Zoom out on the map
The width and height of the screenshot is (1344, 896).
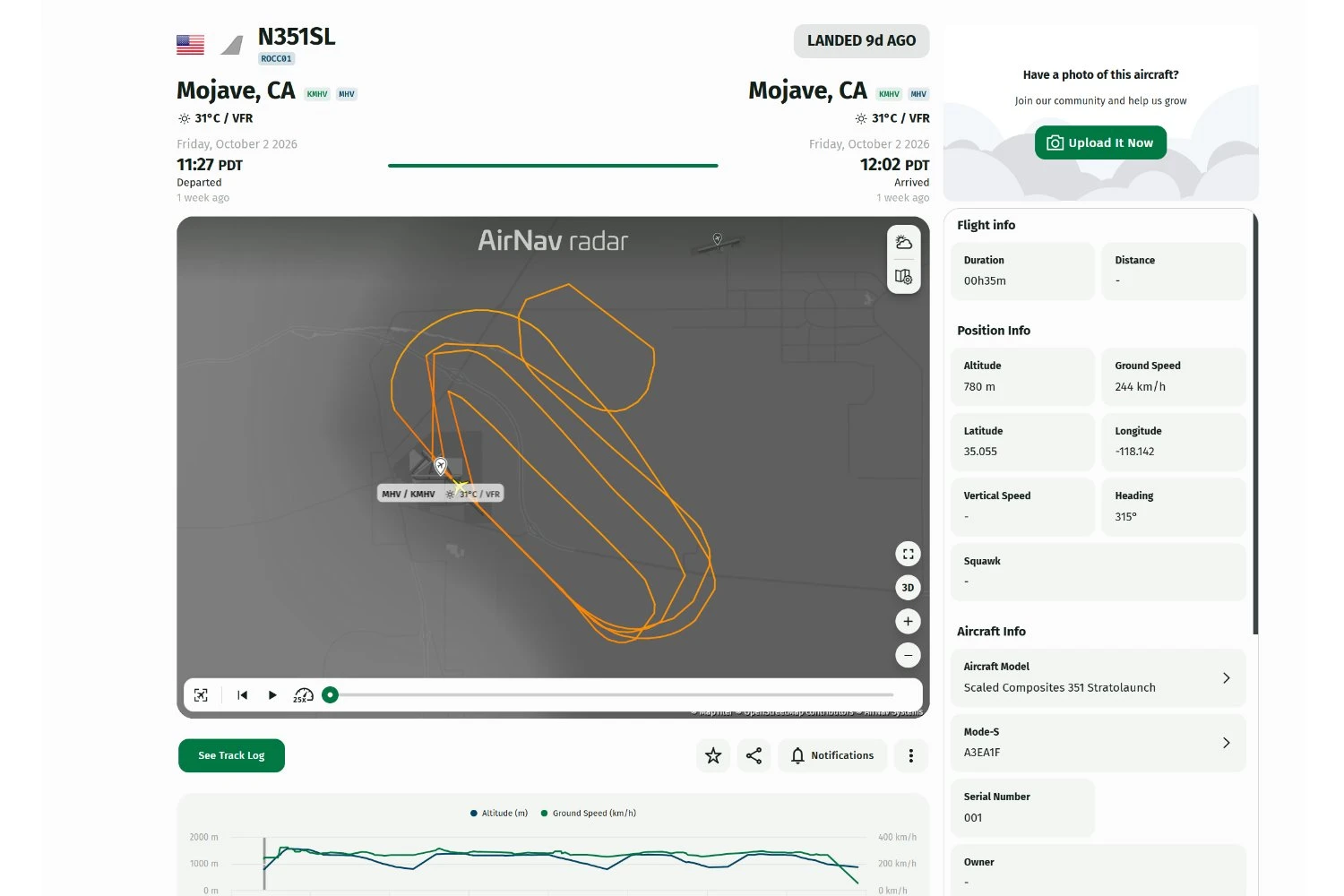(908, 655)
